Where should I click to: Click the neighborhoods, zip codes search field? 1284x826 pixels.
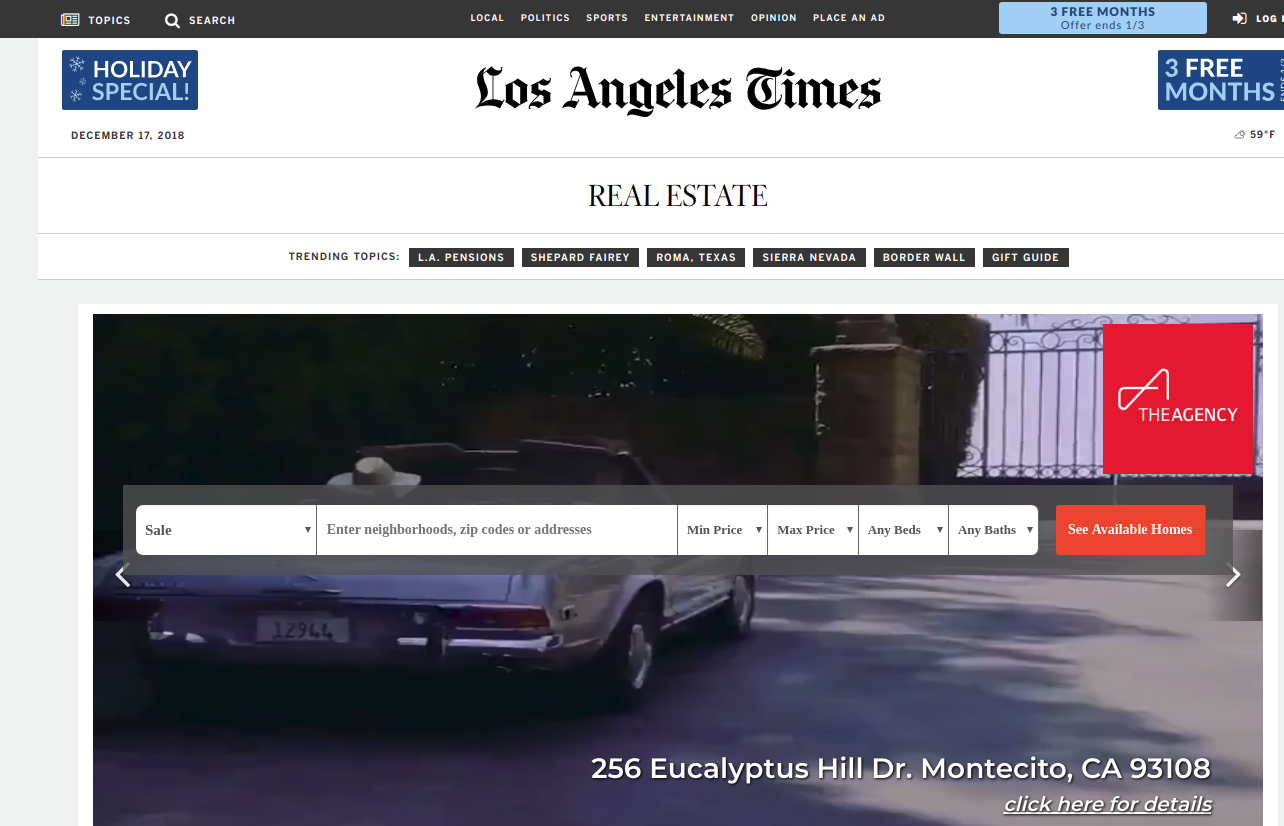click(x=497, y=530)
